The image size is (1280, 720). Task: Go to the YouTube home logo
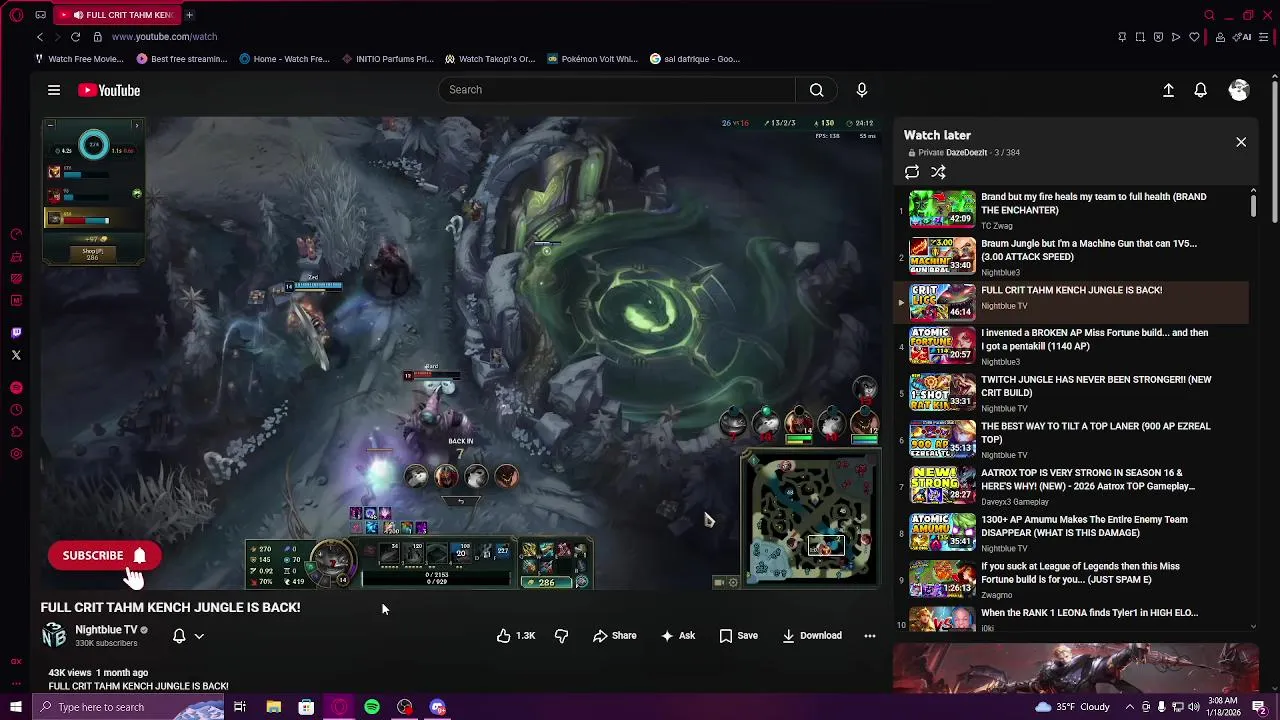(x=109, y=90)
